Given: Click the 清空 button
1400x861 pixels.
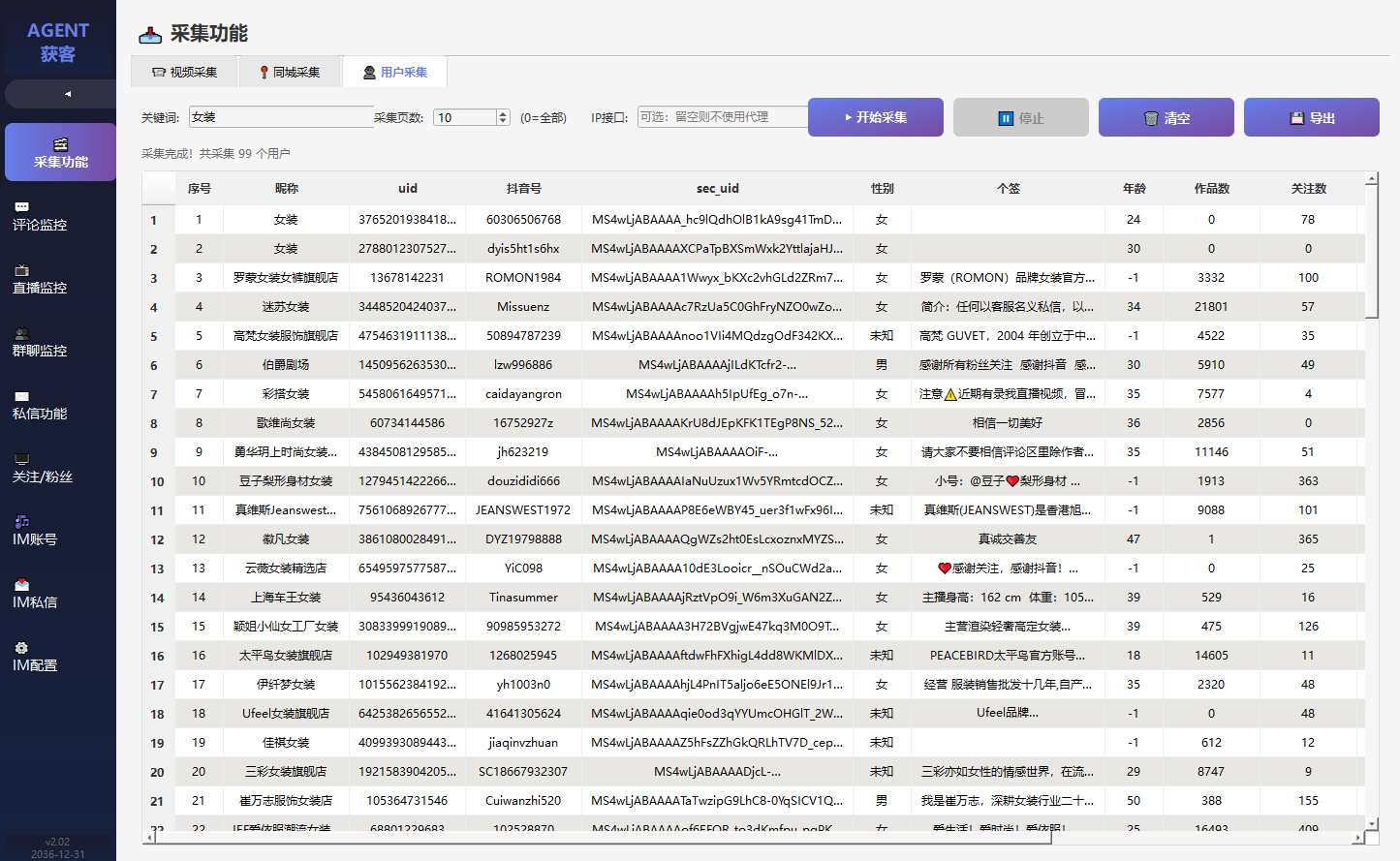Looking at the screenshot, I should pos(1167,117).
